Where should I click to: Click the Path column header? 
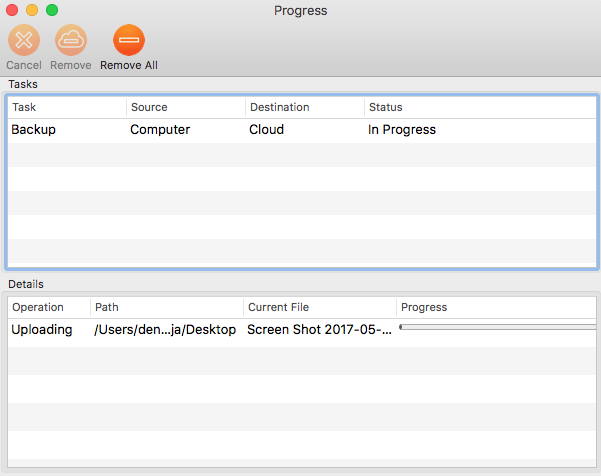coord(167,307)
